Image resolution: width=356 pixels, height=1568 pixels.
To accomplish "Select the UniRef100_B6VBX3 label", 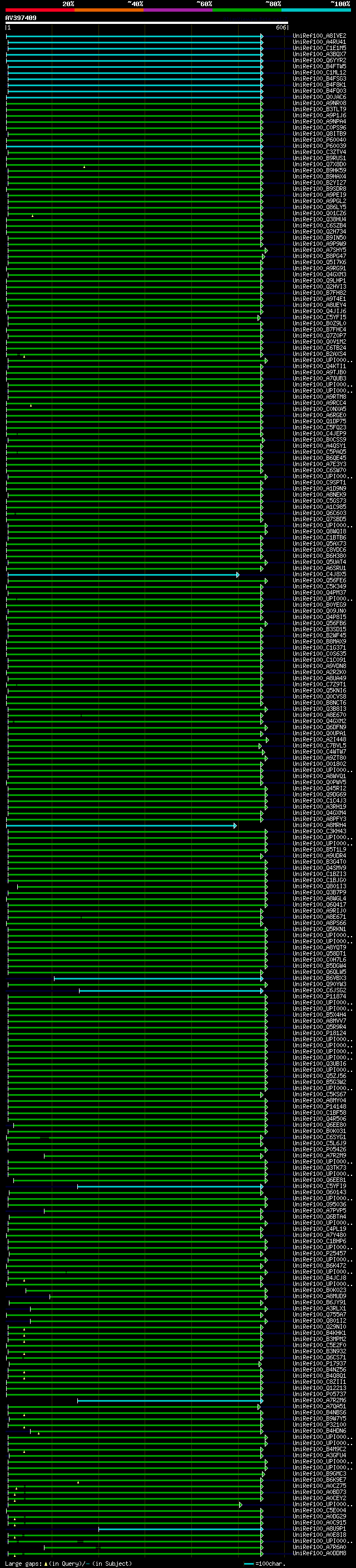I will (319, 979).
